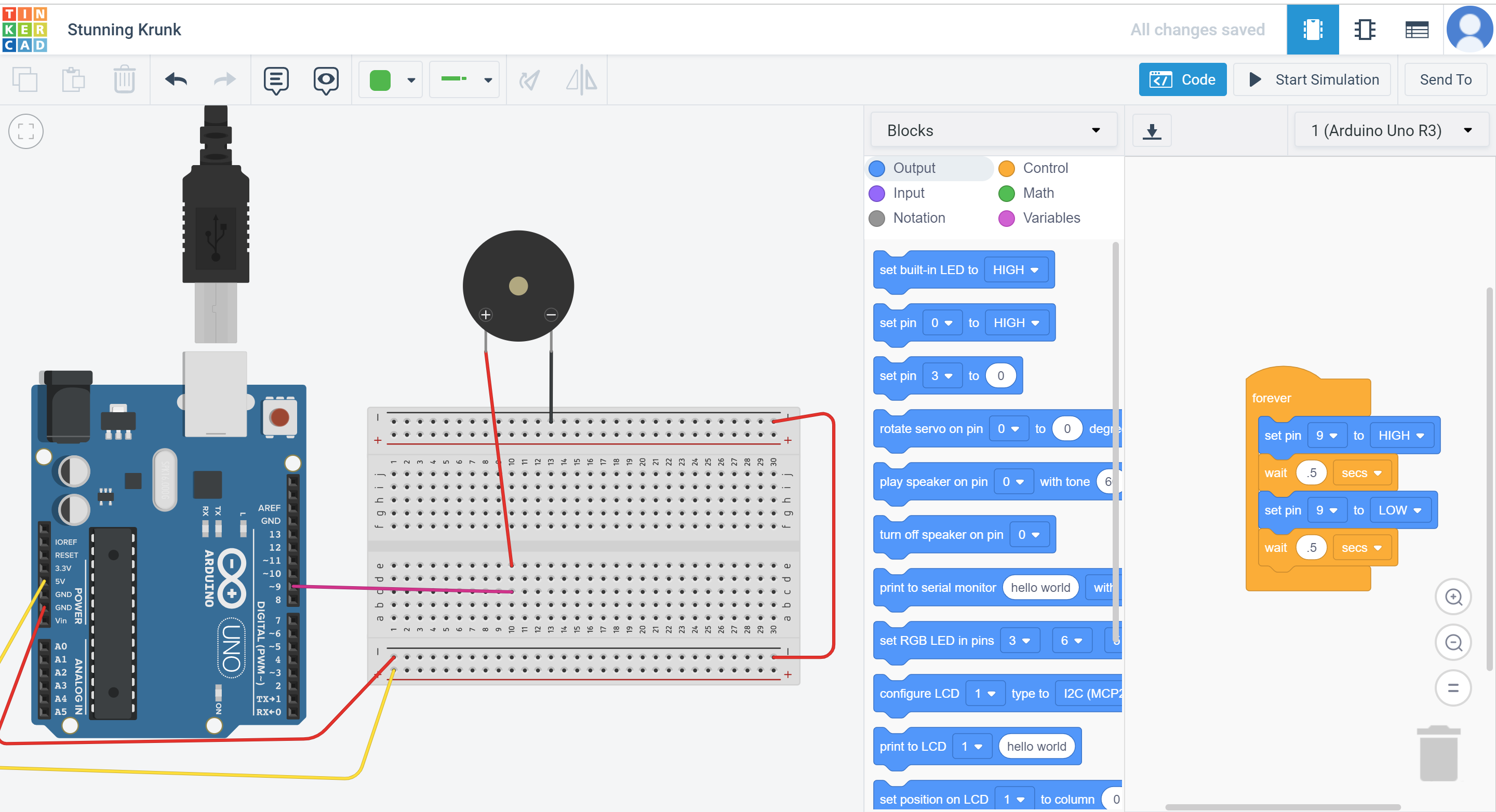Viewport: 1496px width, 812px height.
Task: Click the .5 value in first wait block
Action: (1311, 473)
